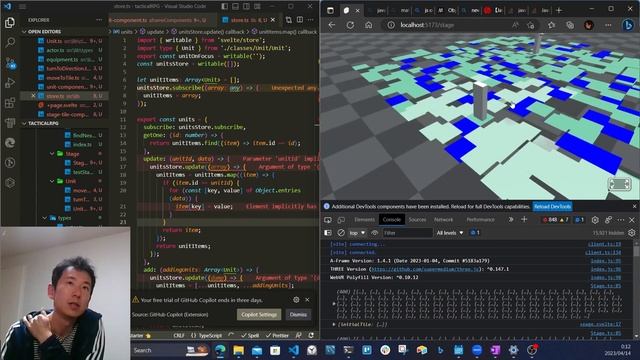Click the 848 errors counter in DevTools

(550, 220)
